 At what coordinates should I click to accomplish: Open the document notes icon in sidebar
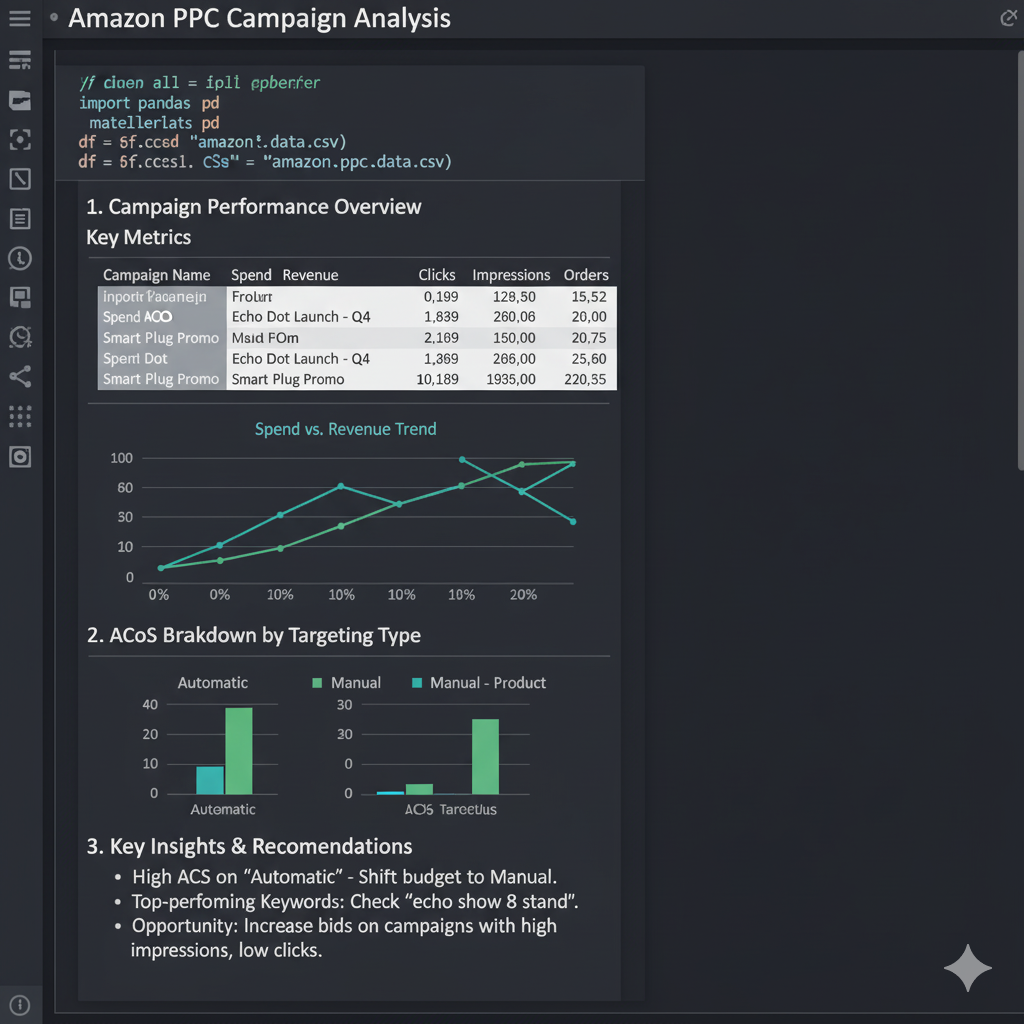(x=20, y=218)
